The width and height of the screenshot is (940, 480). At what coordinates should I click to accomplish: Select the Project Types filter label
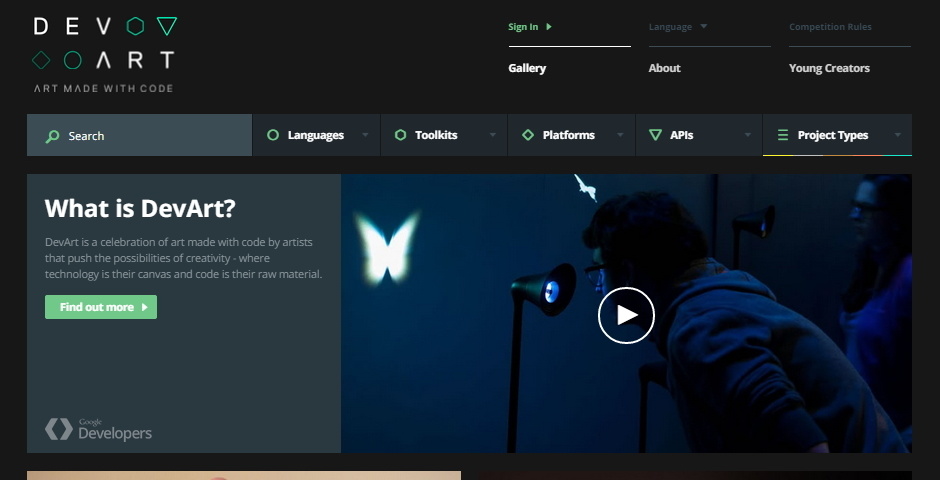[x=833, y=135]
